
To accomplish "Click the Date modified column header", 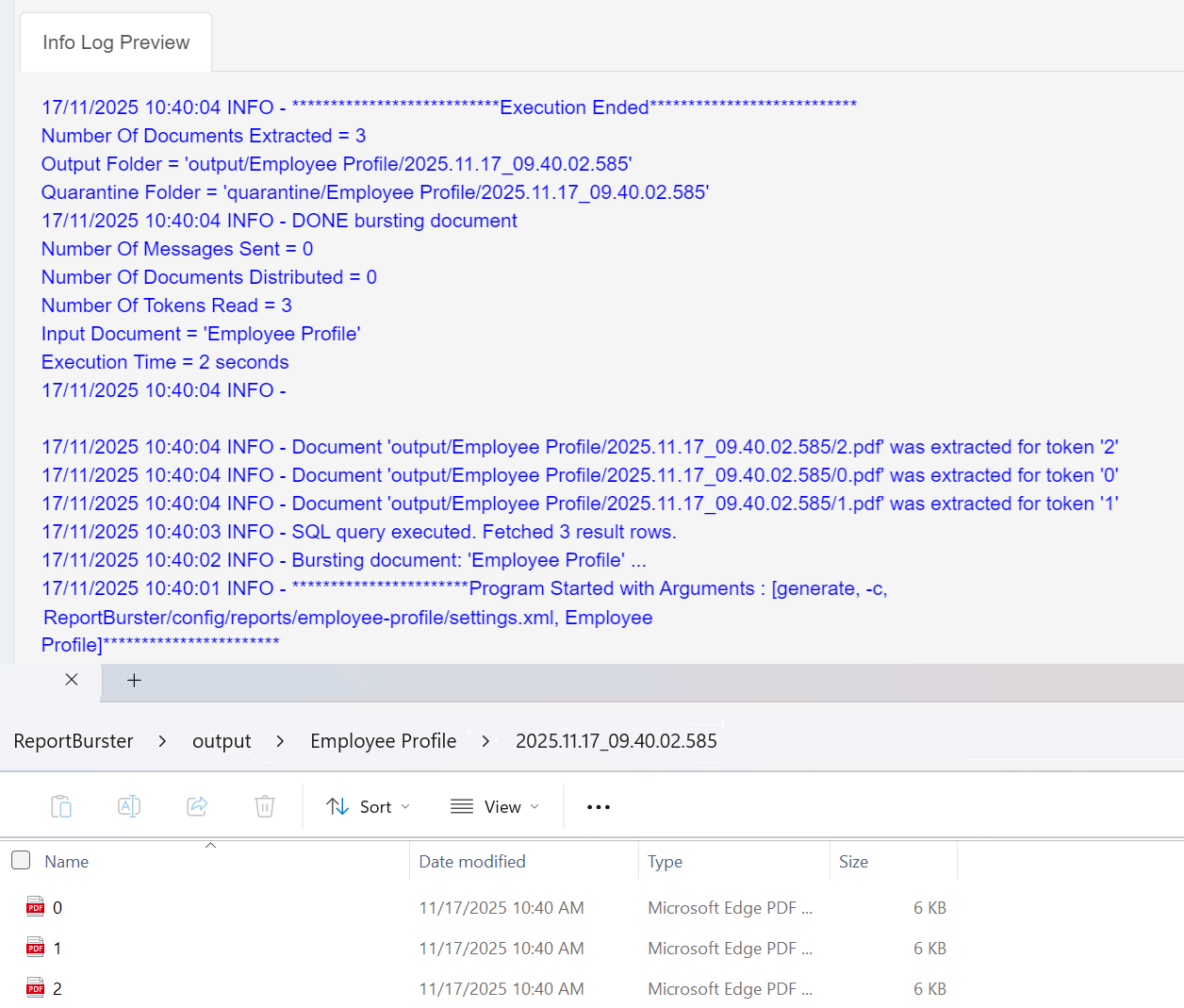I will [x=471, y=861].
